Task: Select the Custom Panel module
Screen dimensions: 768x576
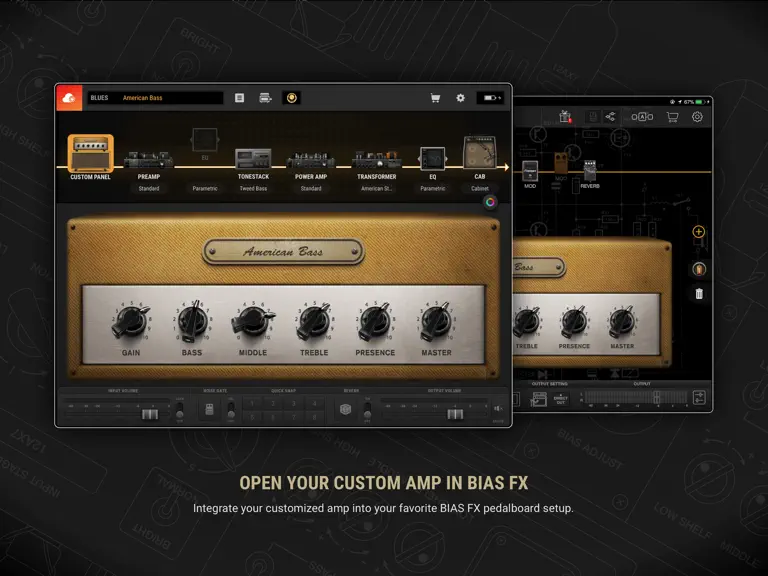Action: [91, 158]
